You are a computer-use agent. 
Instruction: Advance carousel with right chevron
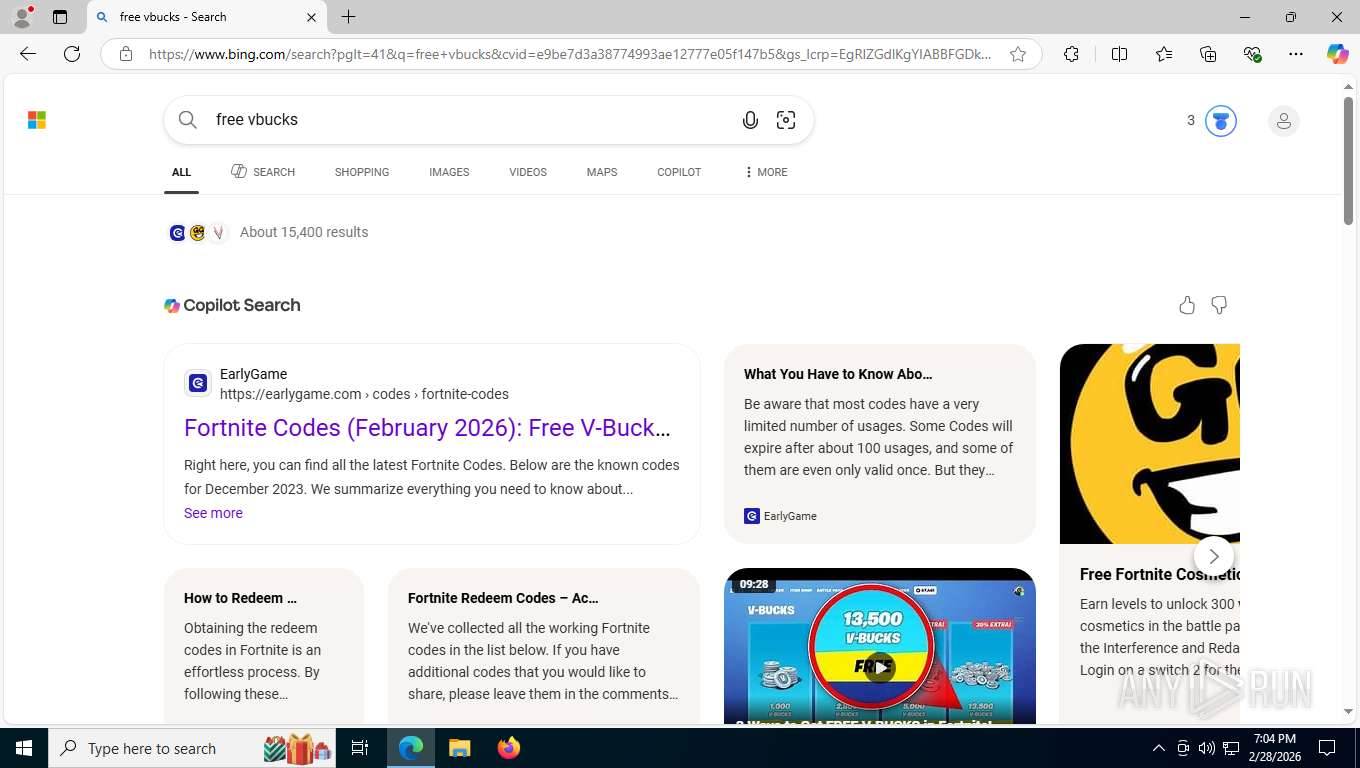[x=1214, y=556]
